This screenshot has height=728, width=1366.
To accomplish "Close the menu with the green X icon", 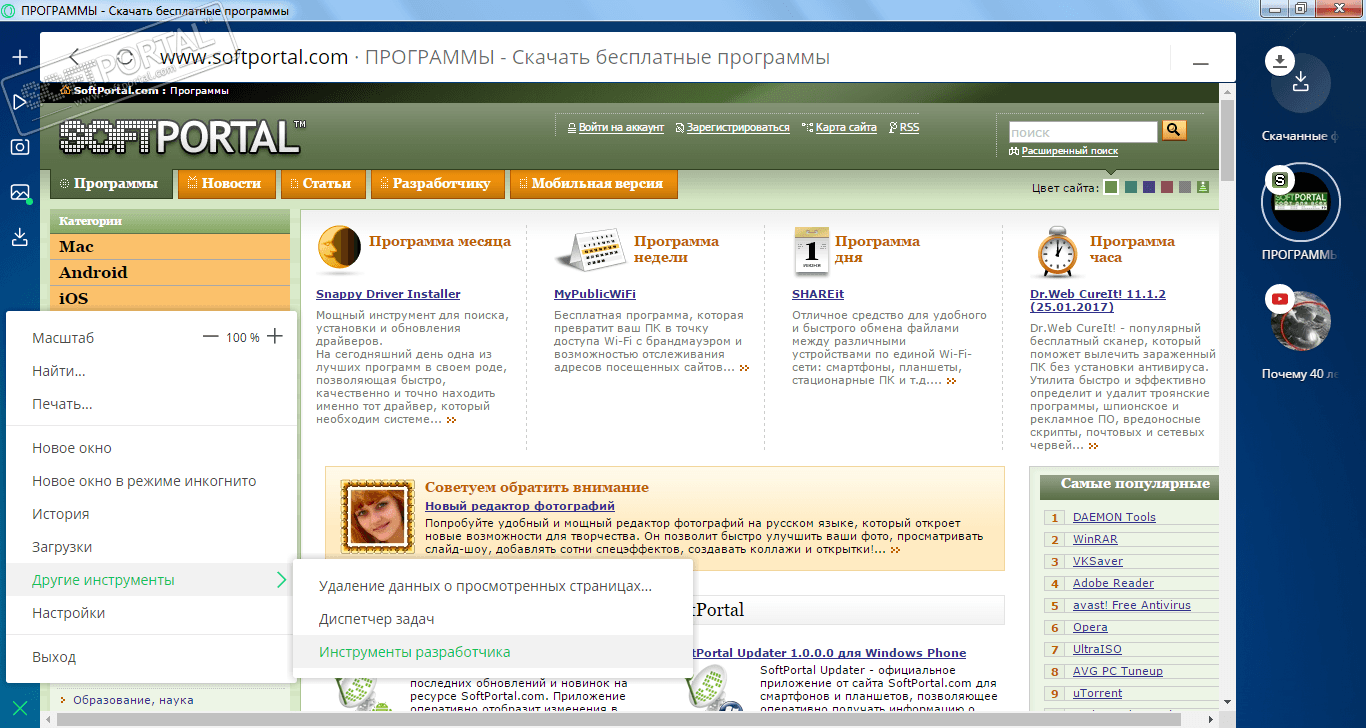I will [x=20, y=710].
